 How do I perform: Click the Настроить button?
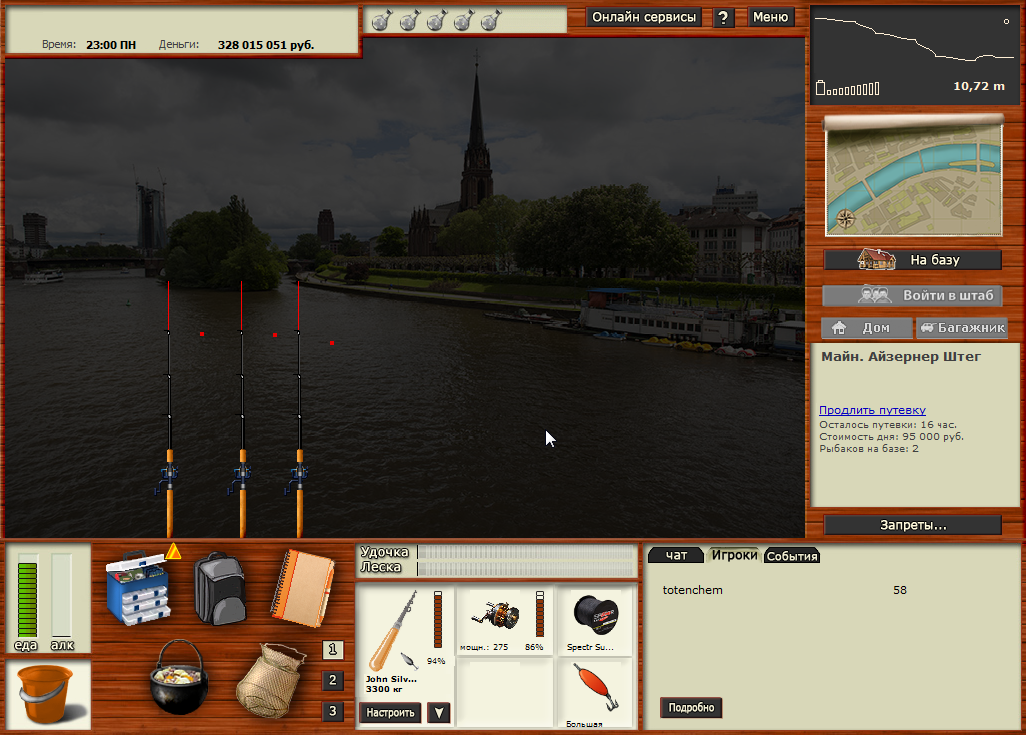pos(390,712)
